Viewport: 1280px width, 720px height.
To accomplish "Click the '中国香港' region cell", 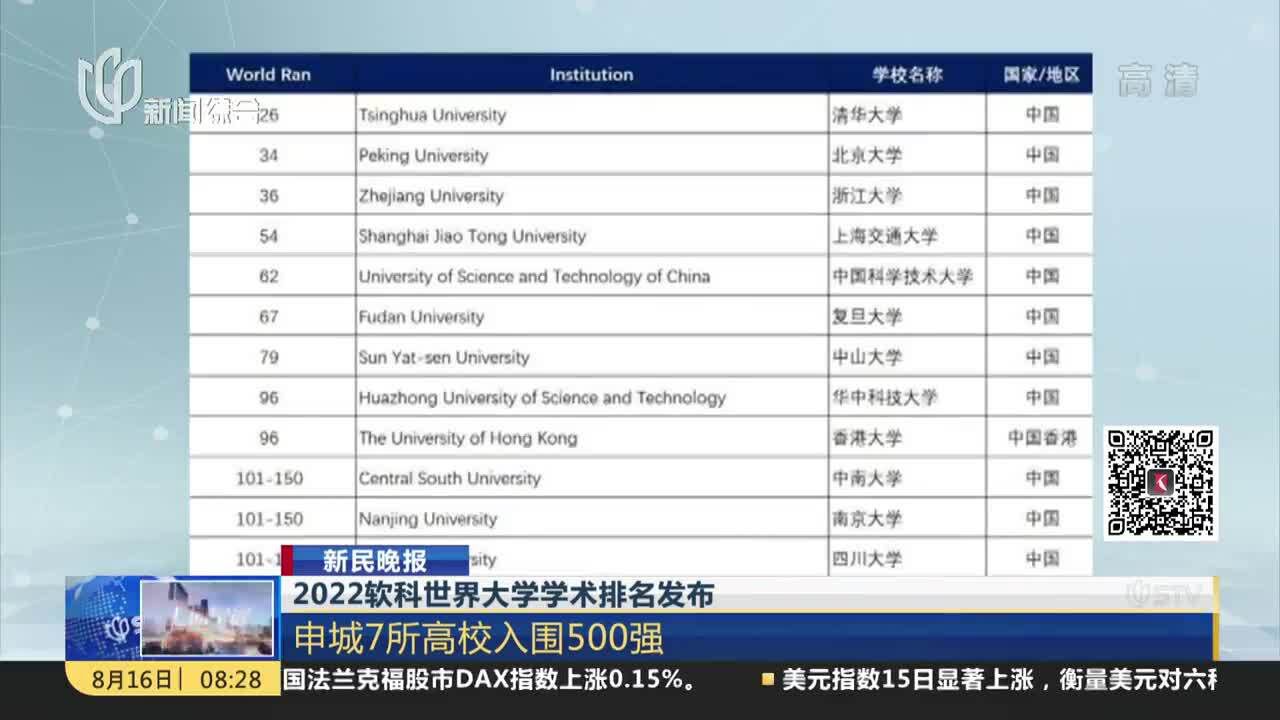I will pos(1042,438).
